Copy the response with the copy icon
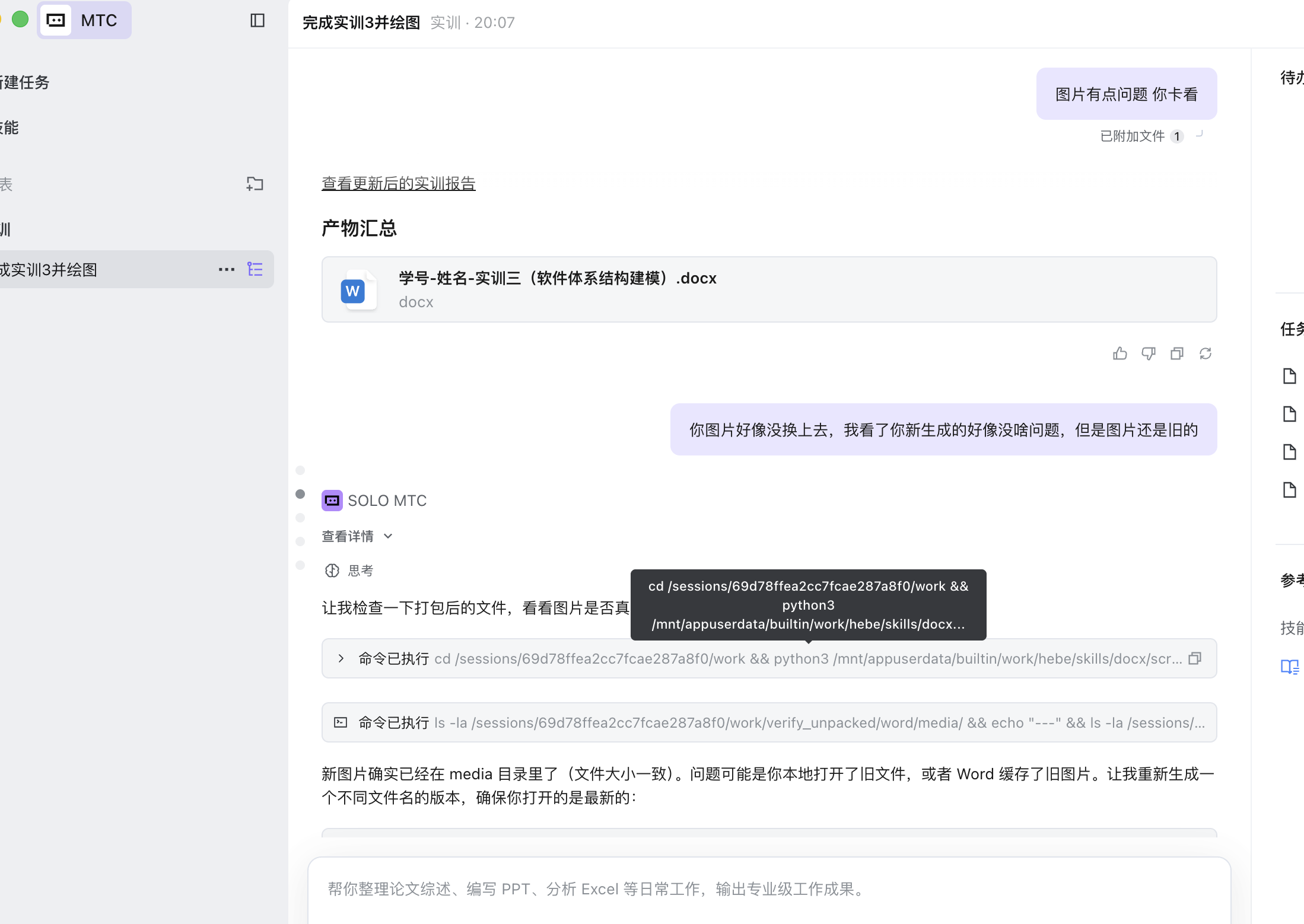The width and height of the screenshot is (1304, 924). [1176, 354]
